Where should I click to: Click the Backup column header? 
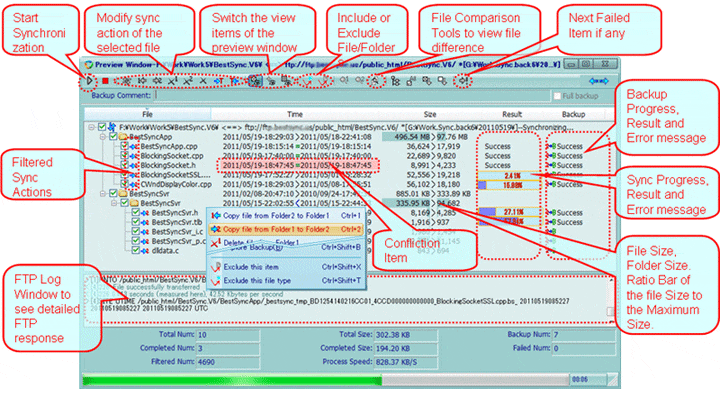coord(574,114)
